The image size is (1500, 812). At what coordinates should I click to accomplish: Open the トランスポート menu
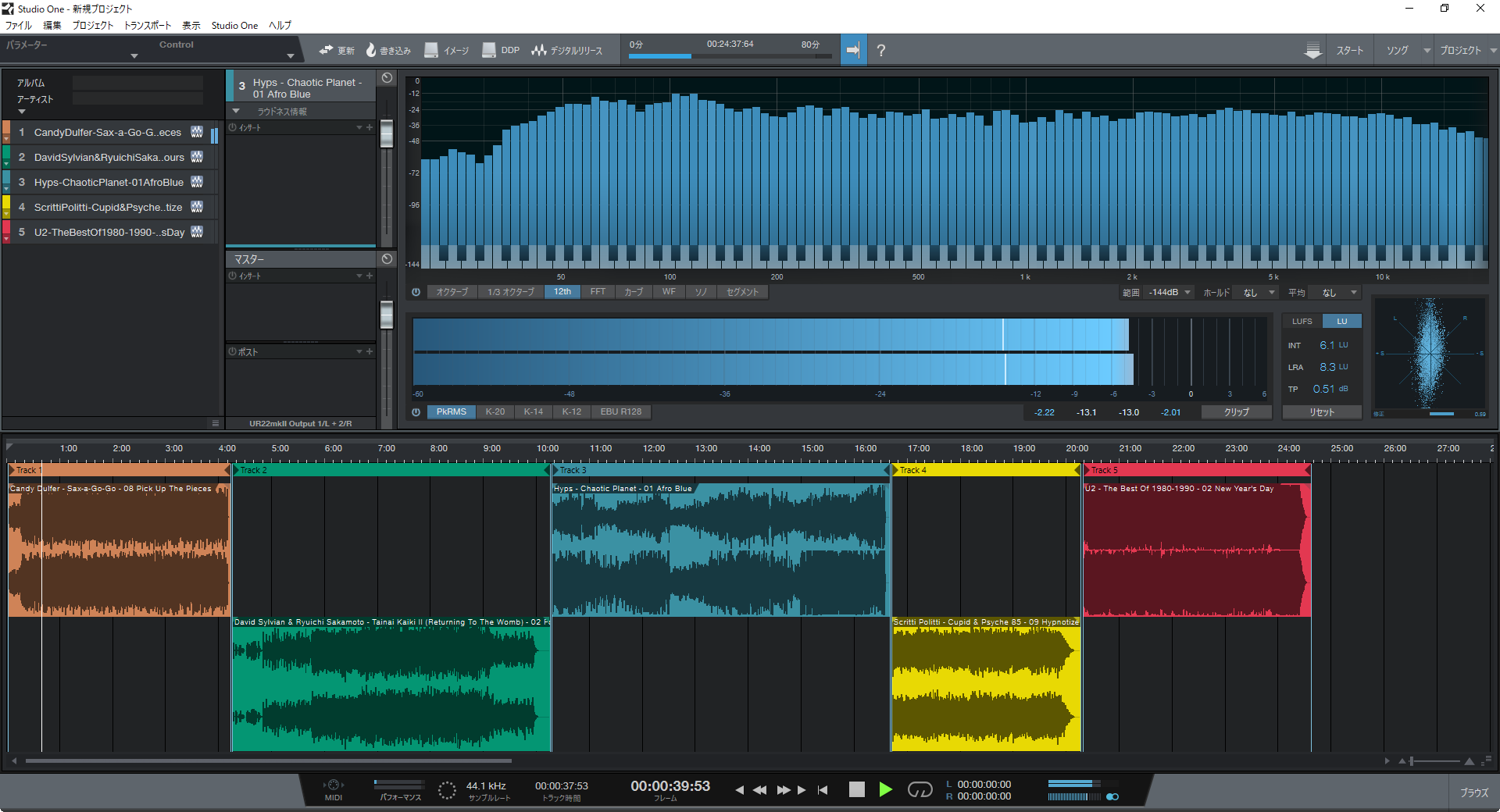(x=148, y=25)
